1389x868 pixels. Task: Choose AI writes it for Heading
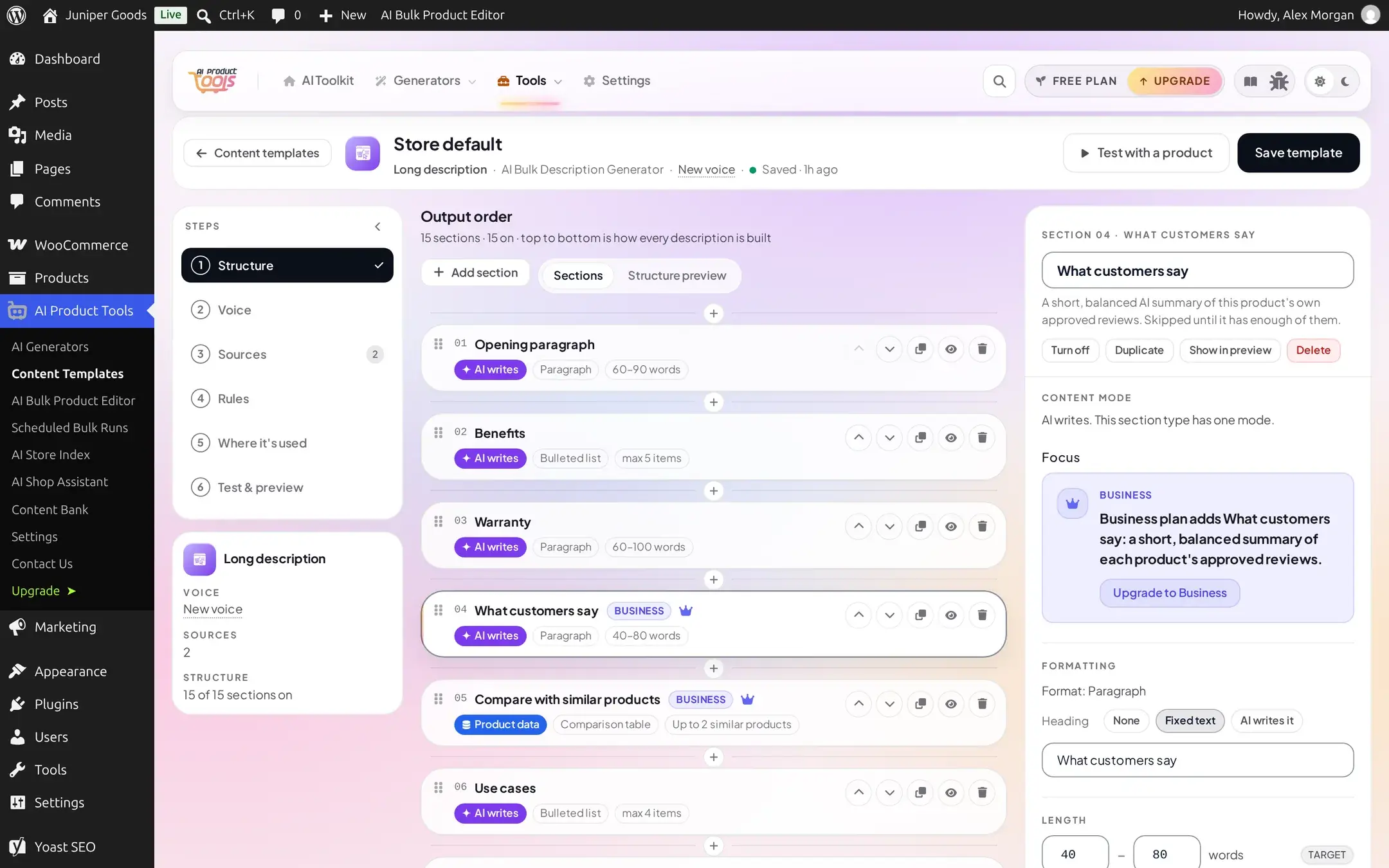tap(1266, 721)
